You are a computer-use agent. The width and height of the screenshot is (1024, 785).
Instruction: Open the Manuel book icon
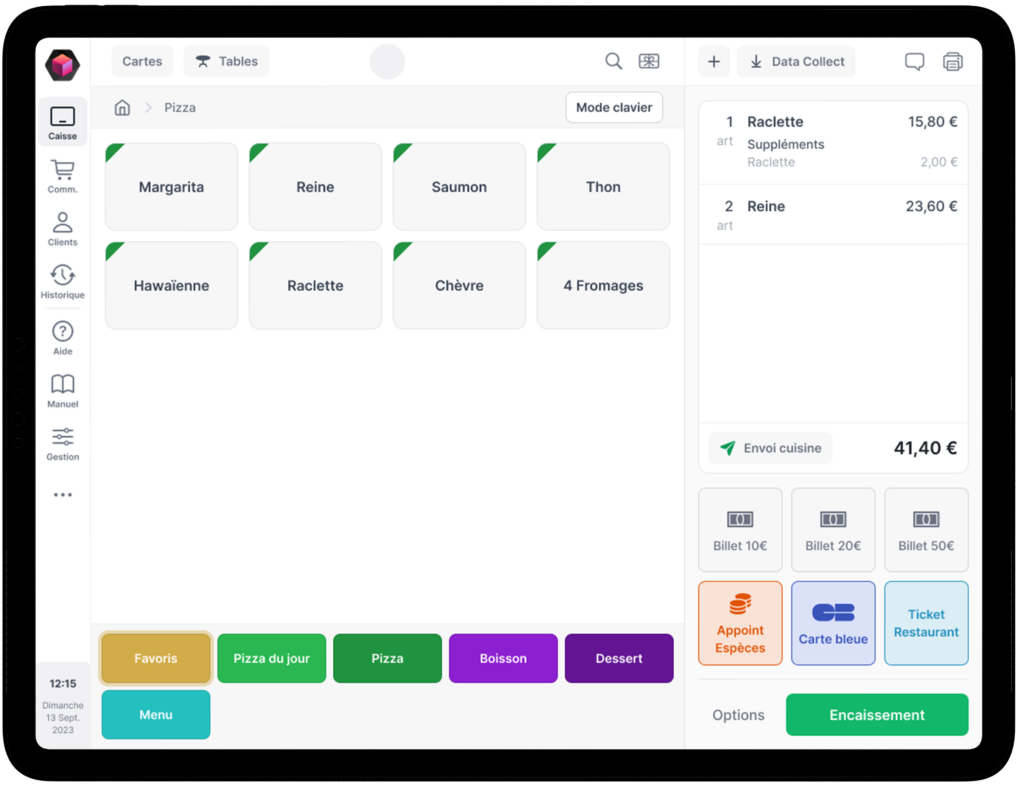[x=62, y=390]
